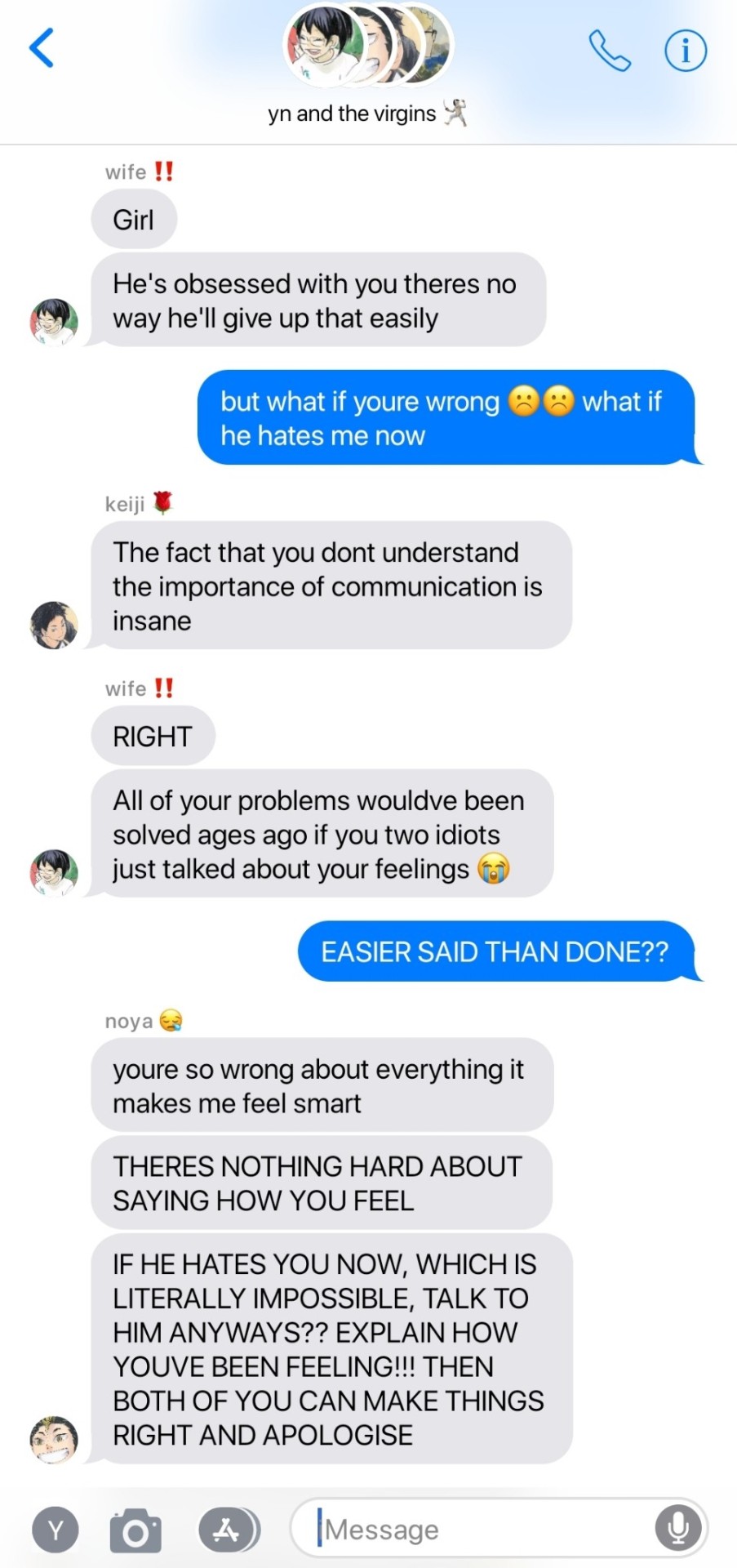Tap wife's avatar next to 'All of your problems' message
This screenshot has height=1568, width=737.
pyautogui.click(x=54, y=872)
